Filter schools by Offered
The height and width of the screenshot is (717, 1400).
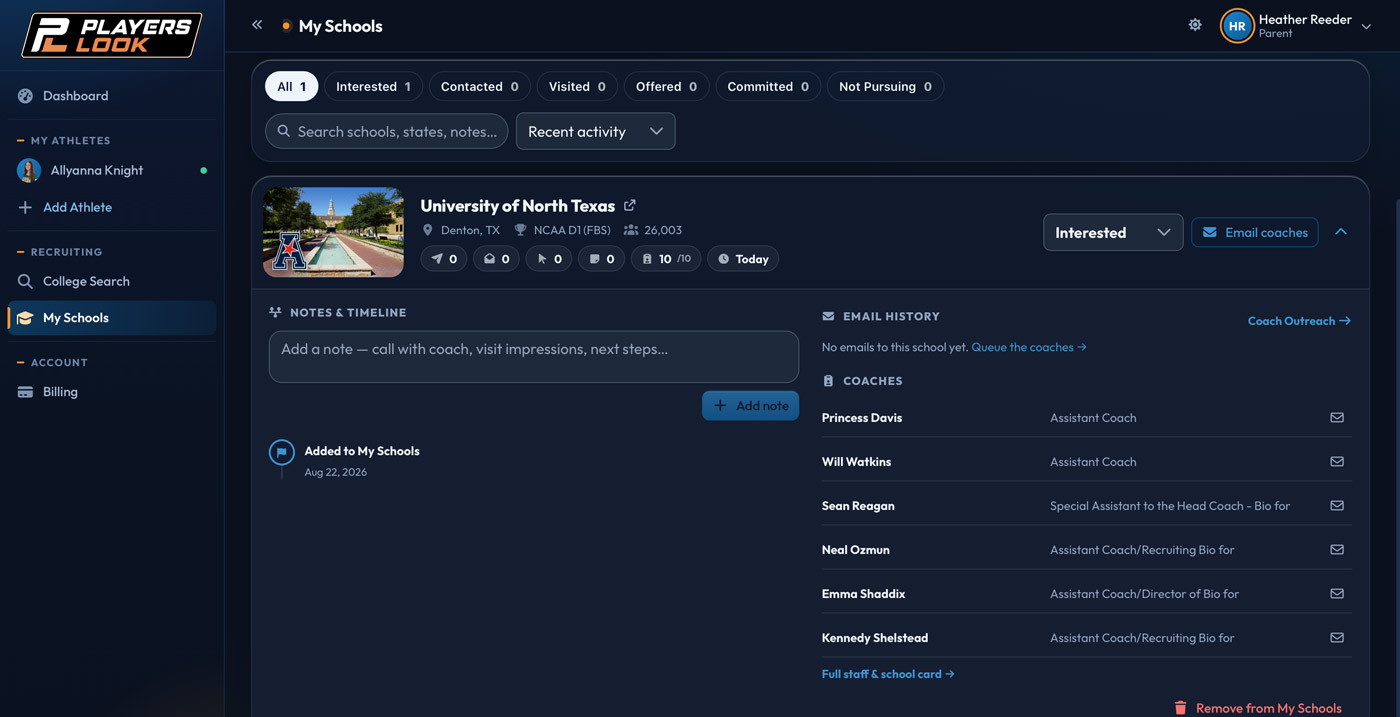click(x=666, y=86)
